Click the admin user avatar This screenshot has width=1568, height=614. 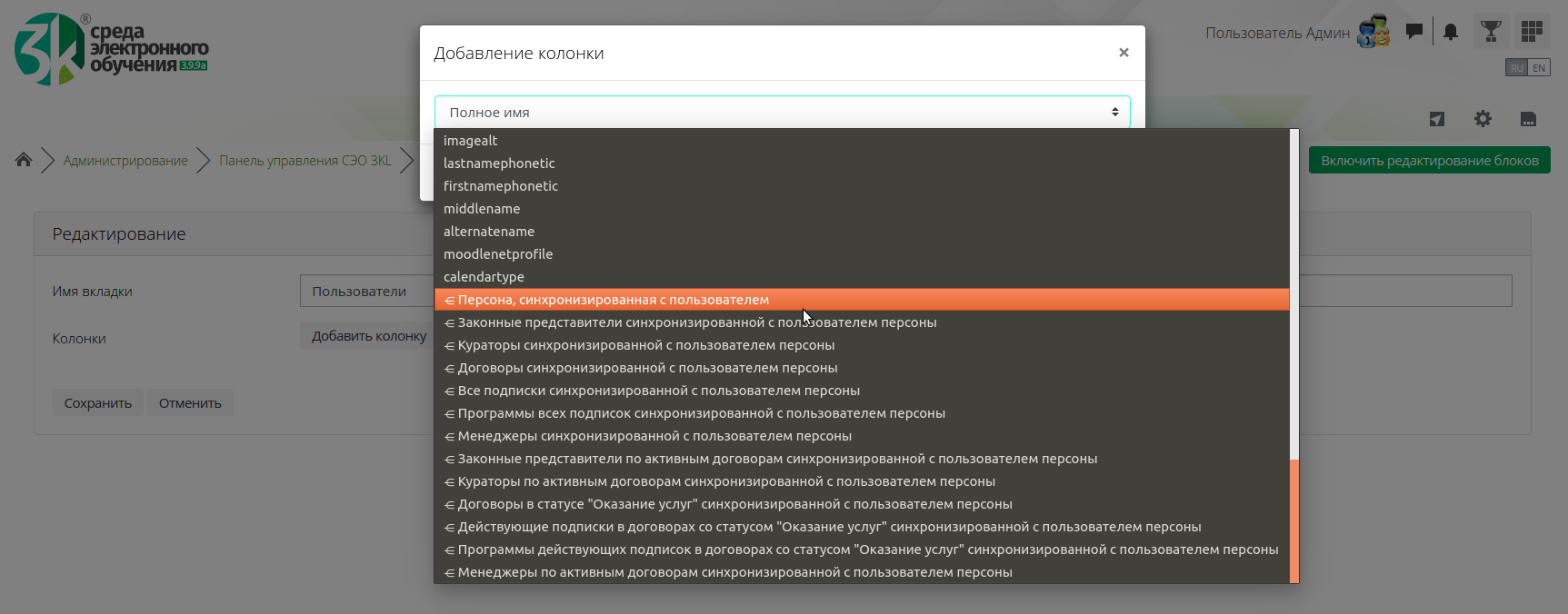click(x=1373, y=32)
